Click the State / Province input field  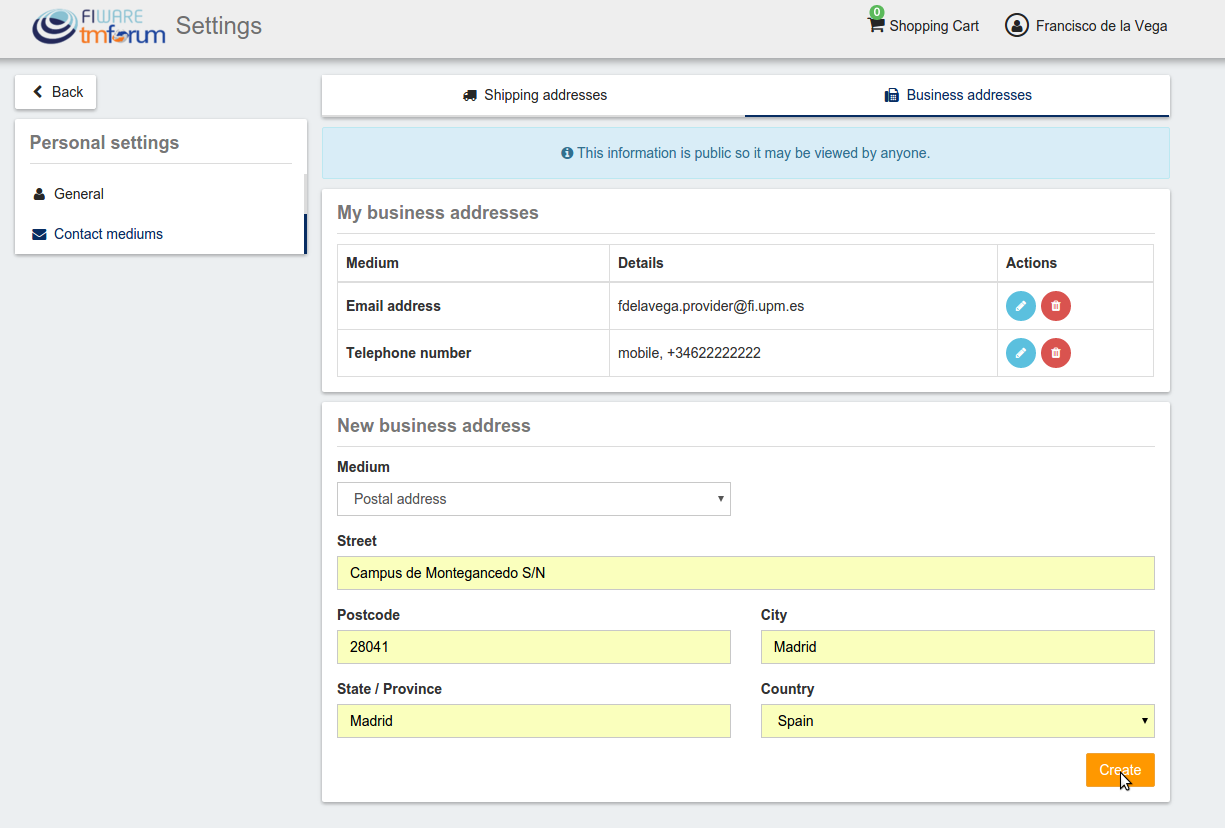534,721
